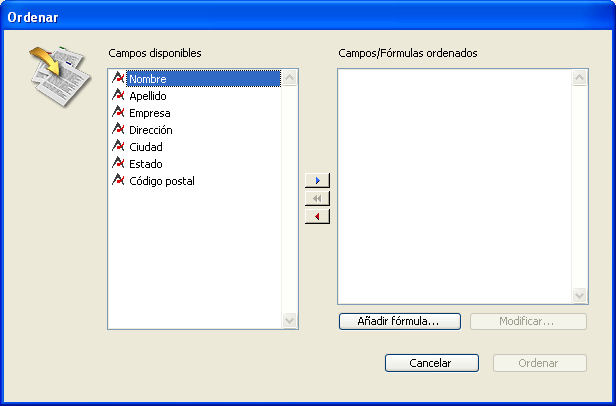Choose the Código postal field
The image size is (616, 406).
(x=162, y=181)
